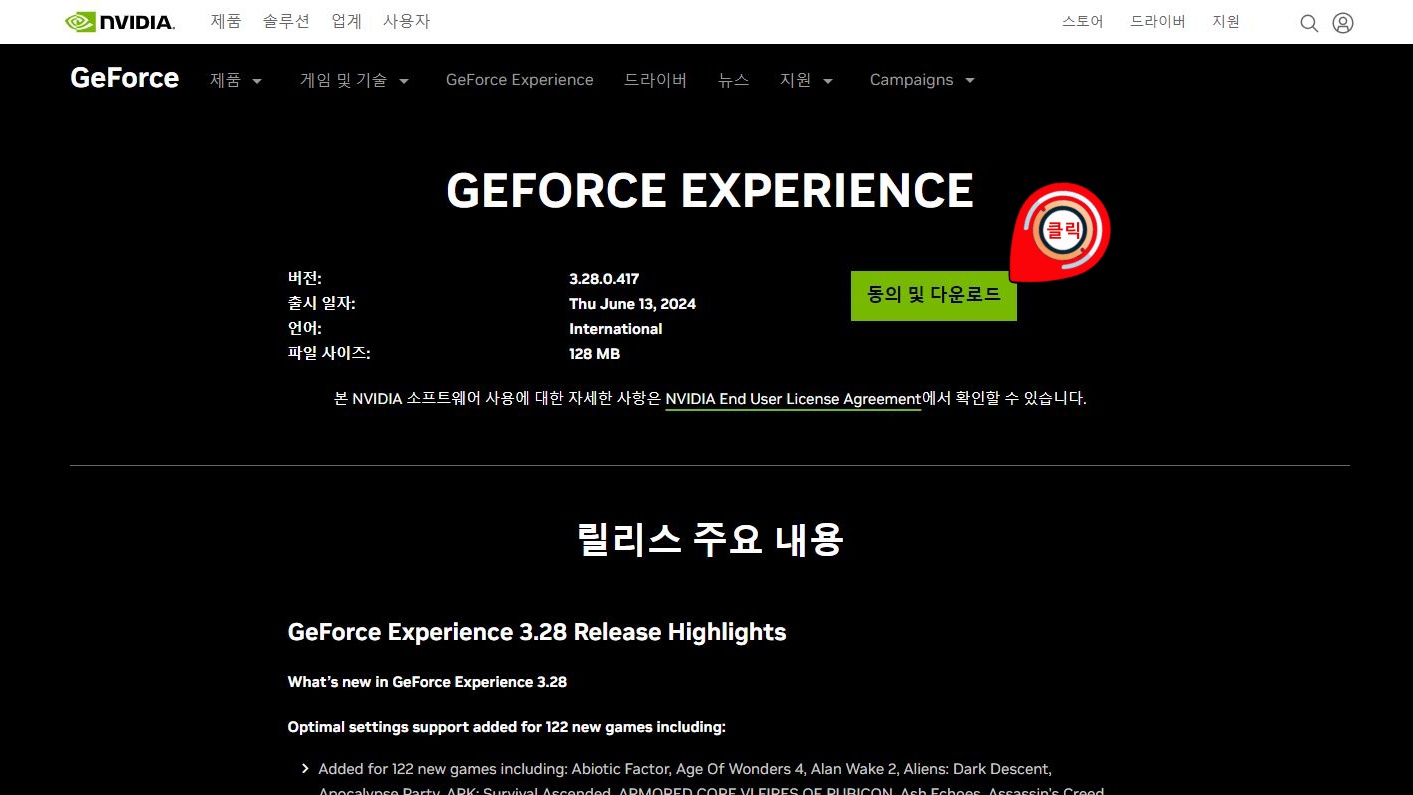
Task: Click the International language value
Action: tap(615, 329)
